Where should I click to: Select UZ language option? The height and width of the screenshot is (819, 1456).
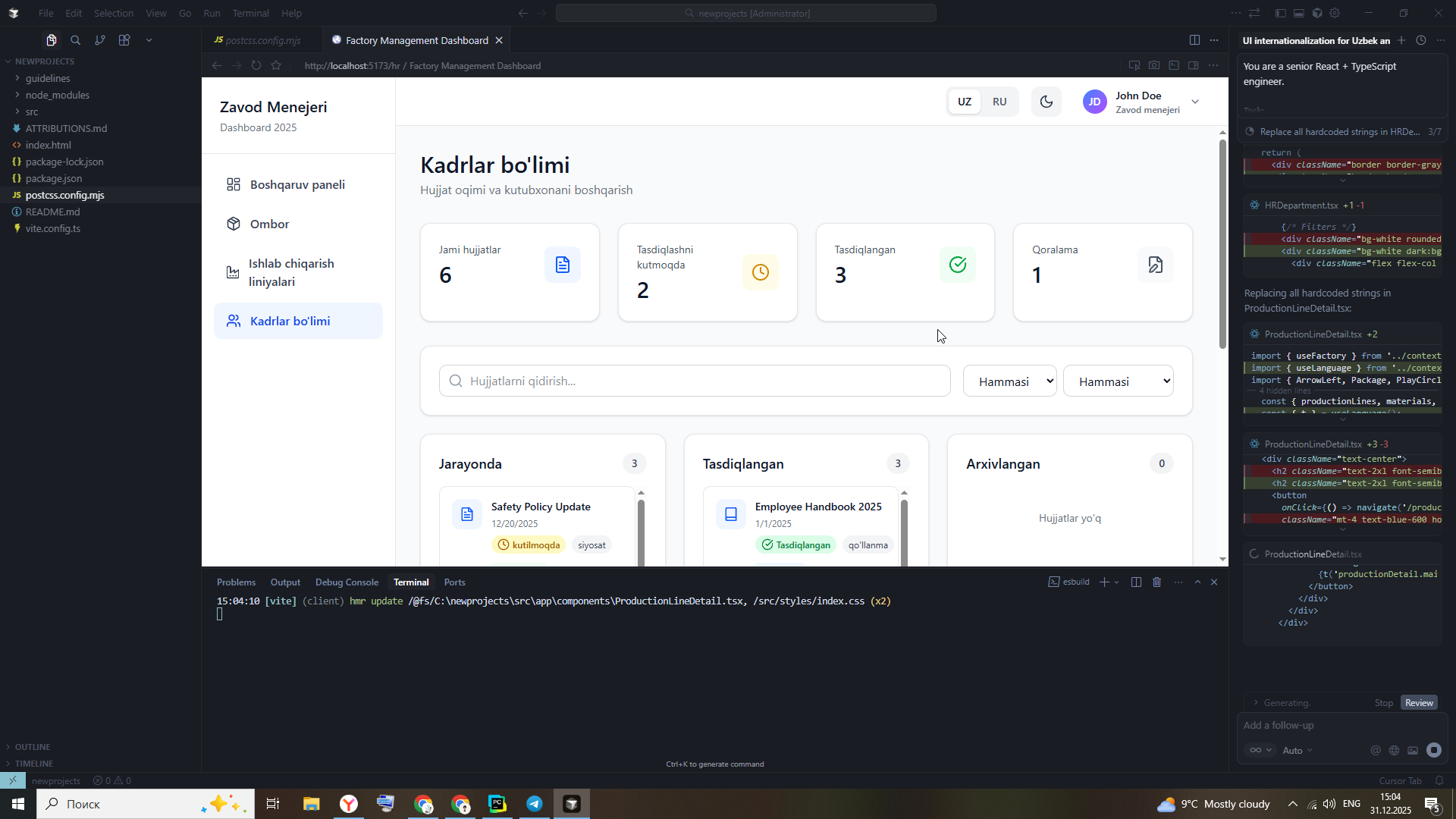coord(965,102)
